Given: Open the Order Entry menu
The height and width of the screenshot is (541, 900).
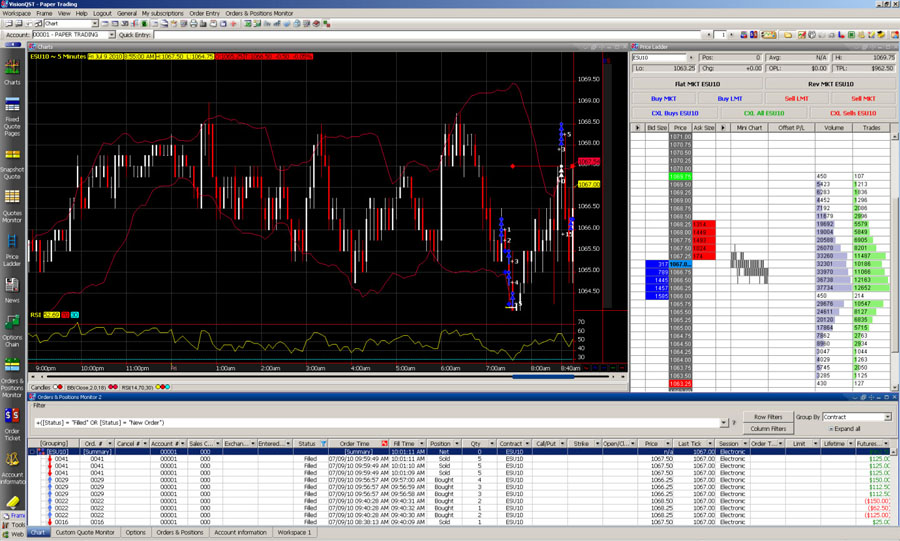Looking at the screenshot, I should click(x=204, y=13).
